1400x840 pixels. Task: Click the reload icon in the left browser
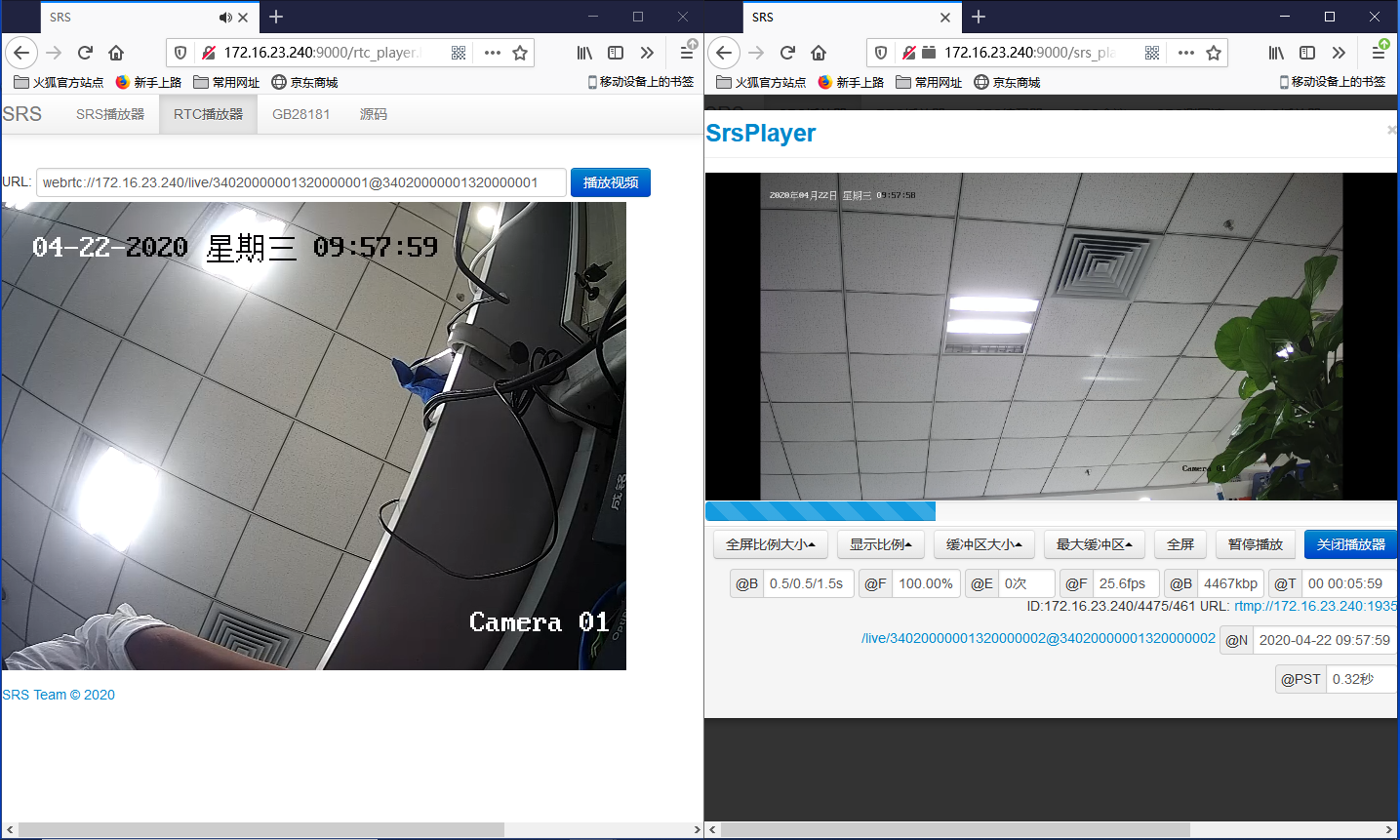point(85,53)
